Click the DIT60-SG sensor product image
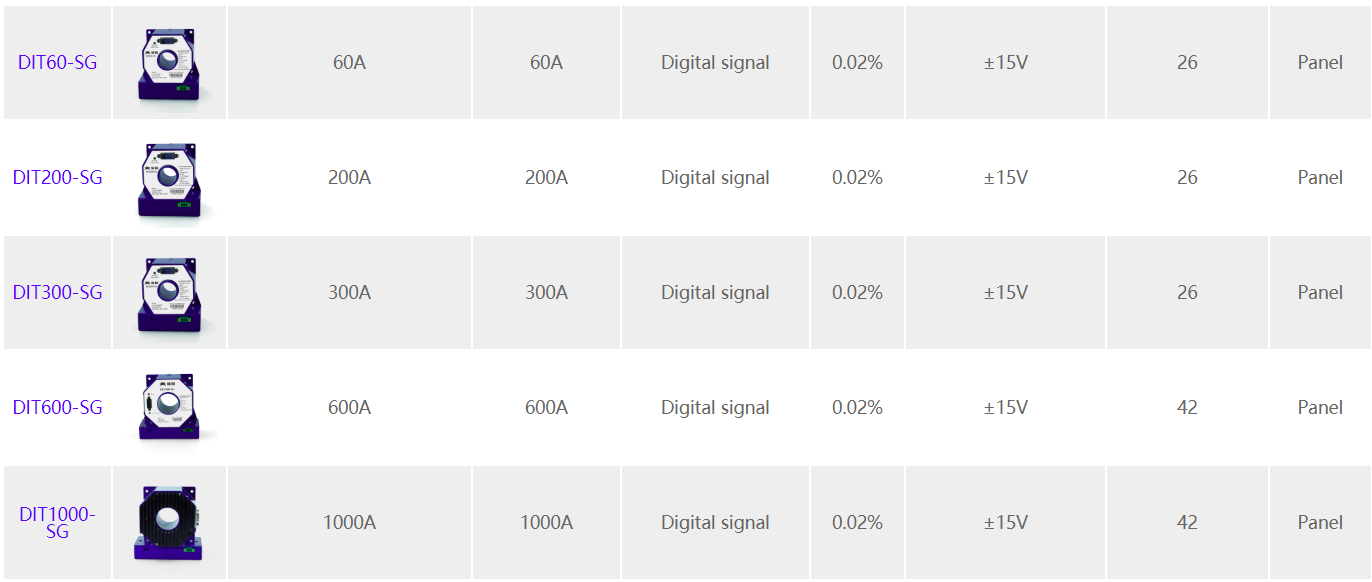Image resolution: width=1372 pixels, height=582 pixels. click(169, 62)
